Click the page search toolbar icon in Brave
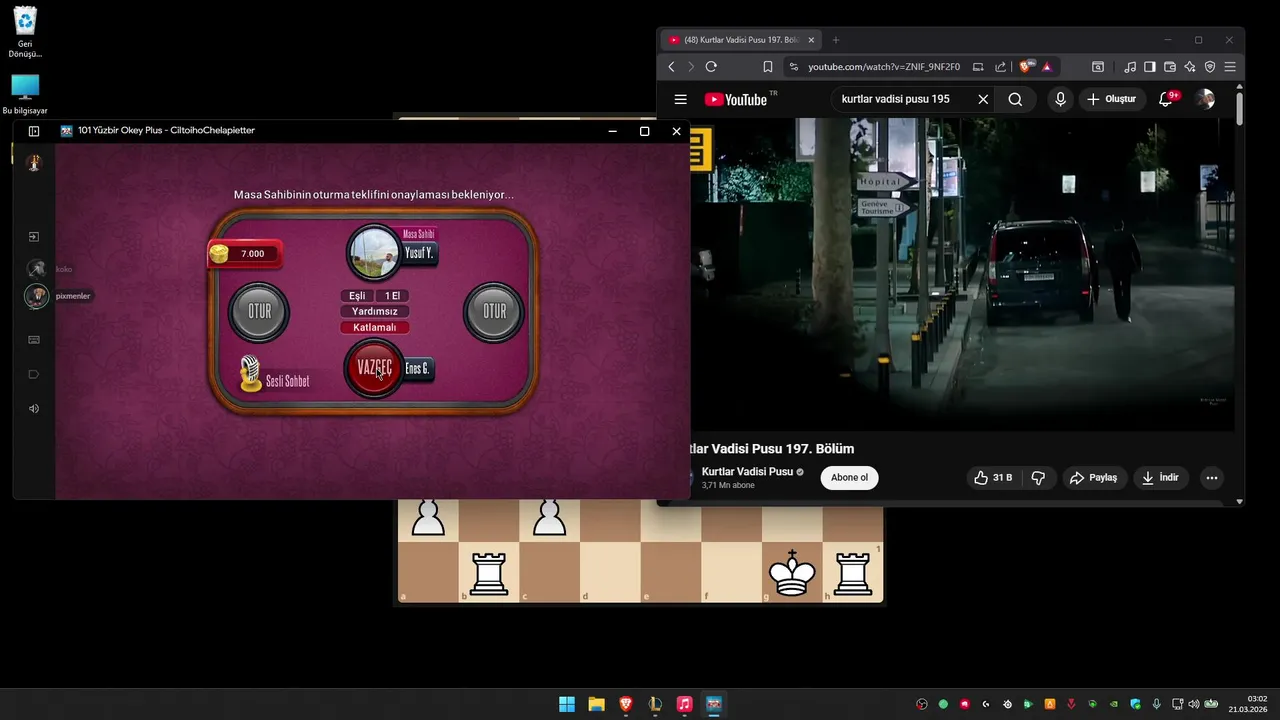This screenshot has width=1280, height=720. coord(1098,67)
